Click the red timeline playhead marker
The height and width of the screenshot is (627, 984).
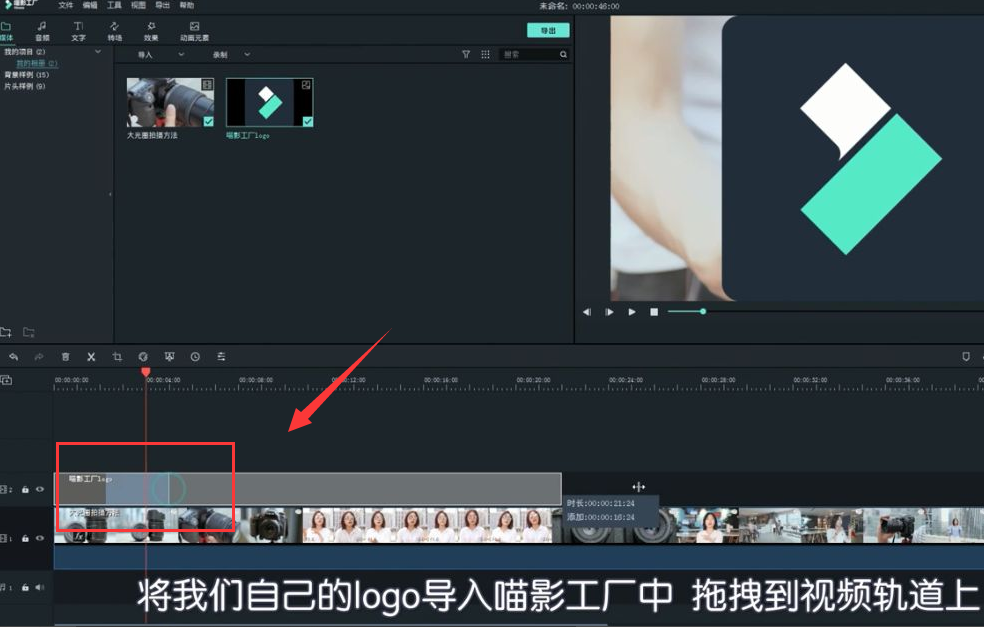[x=146, y=372]
